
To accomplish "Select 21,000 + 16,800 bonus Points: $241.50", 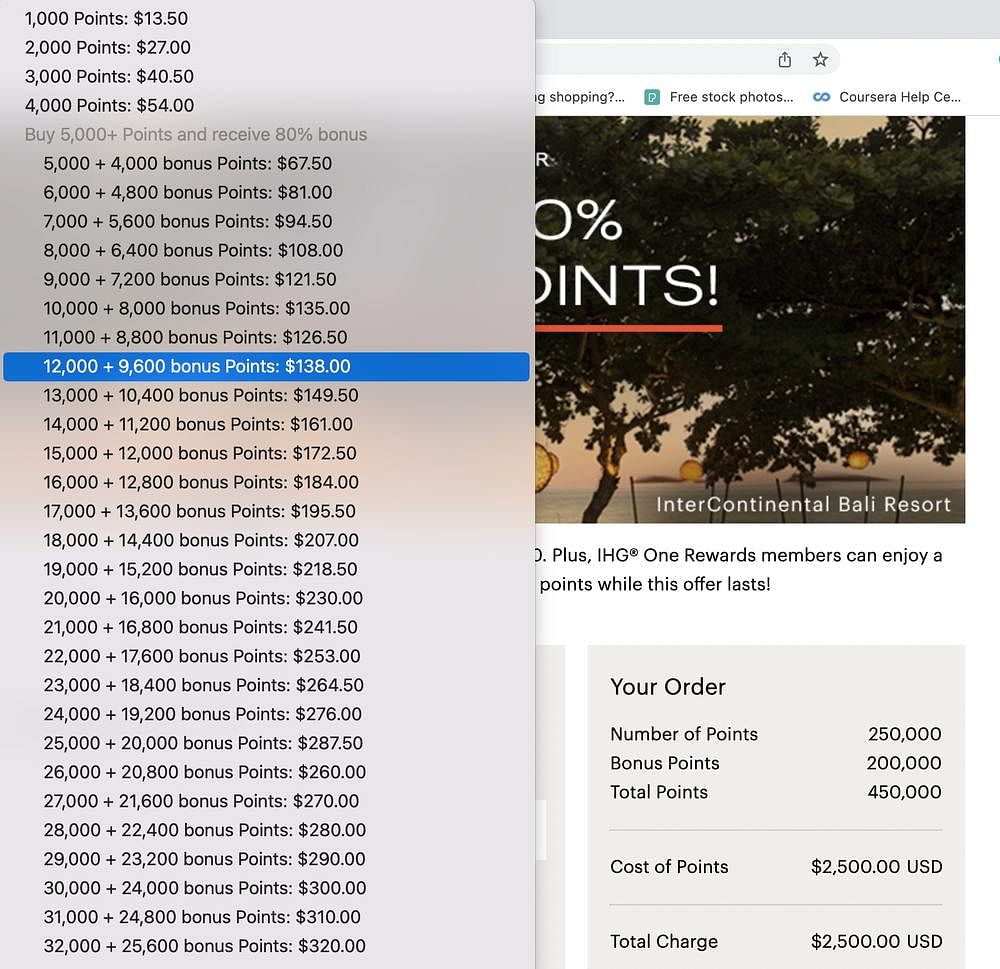I will pyautogui.click(x=267, y=627).
